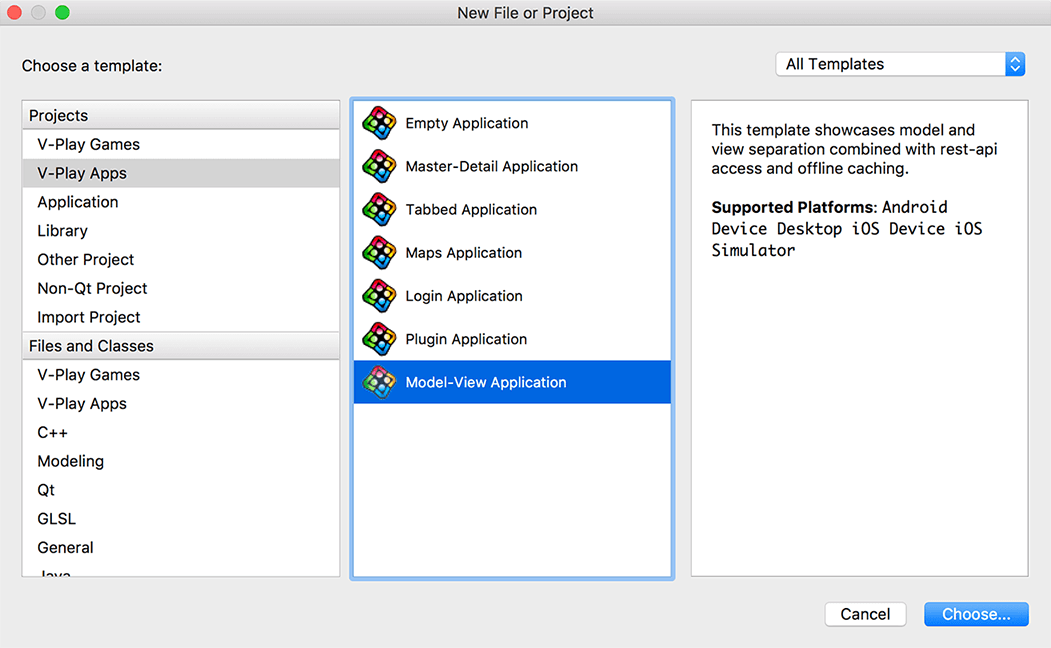Image resolution: width=1051 pixels, height=648 pixels.
Task: Click the Tabbed Application template icon
Action: (x=379, y=209)
